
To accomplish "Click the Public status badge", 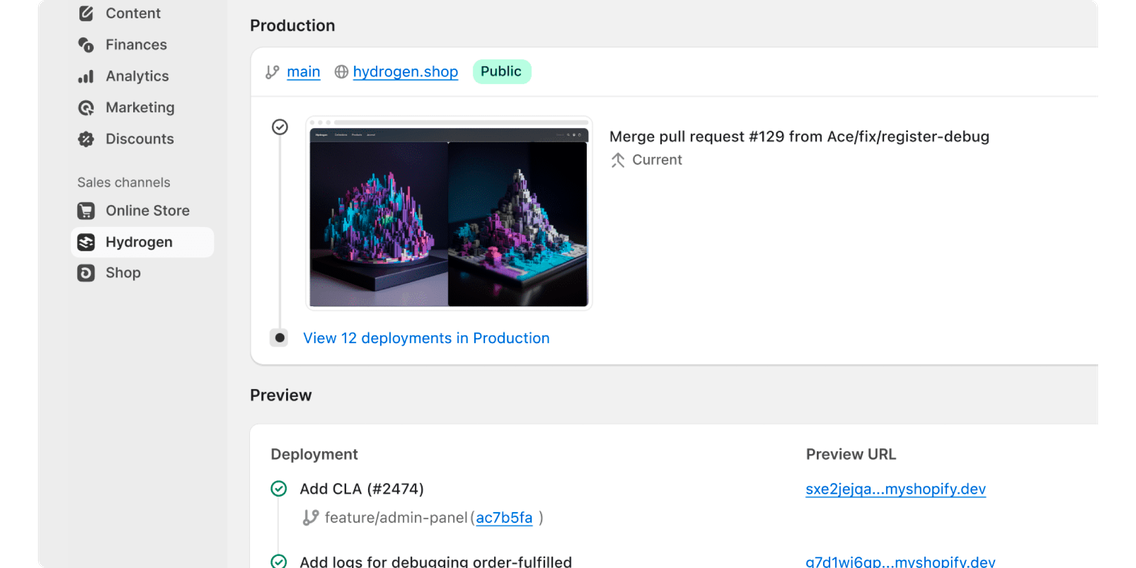I will (501, 72).
